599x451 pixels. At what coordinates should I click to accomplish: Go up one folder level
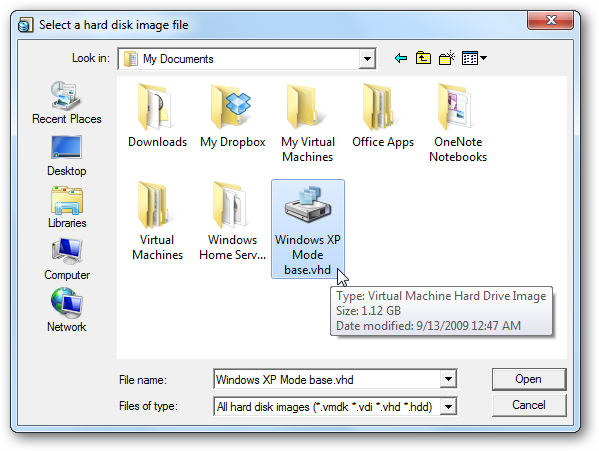click(423, 58)
